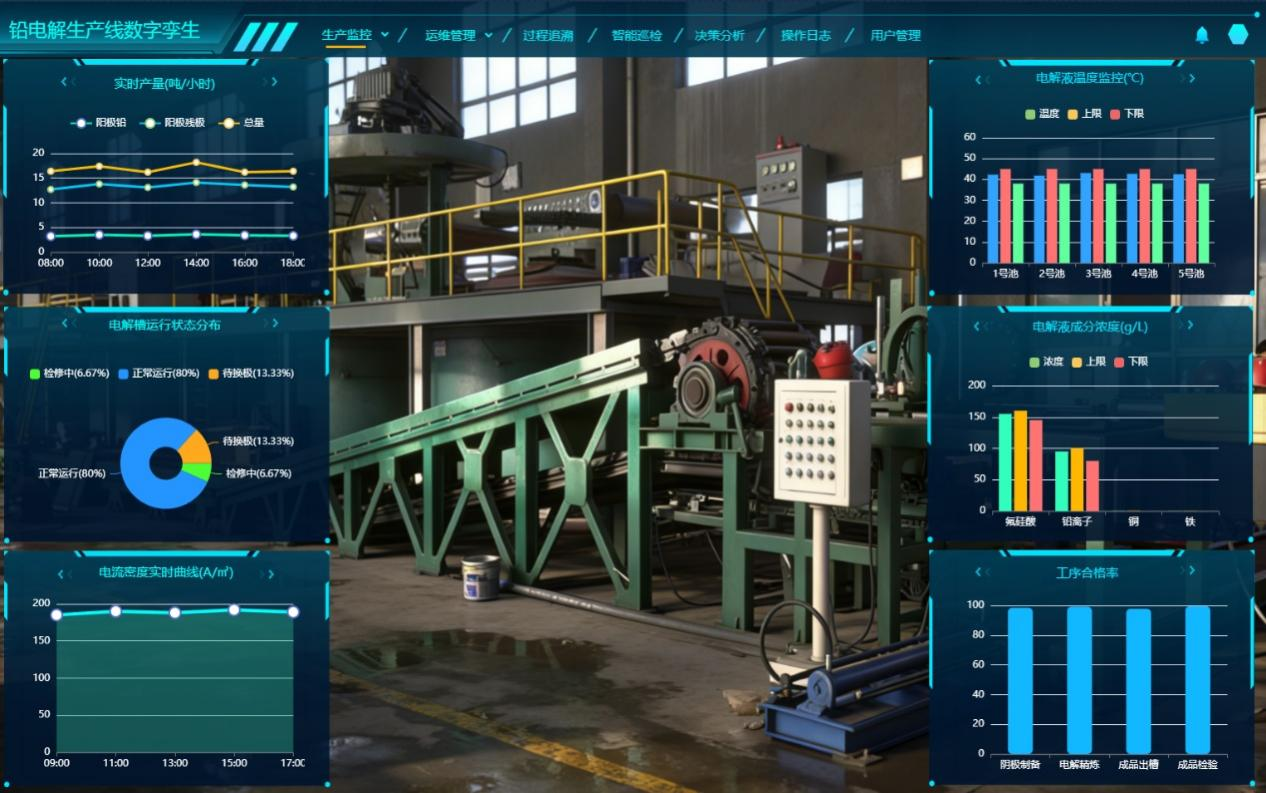Toggle 正常运行(80%) pie legend item

click(x=158, y=373)
